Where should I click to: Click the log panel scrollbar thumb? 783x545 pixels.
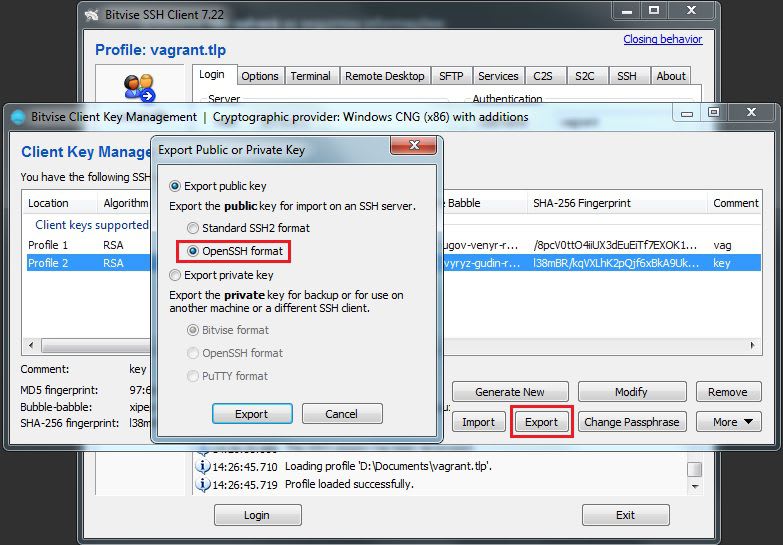pyautogui.click(x=695, y=469)
